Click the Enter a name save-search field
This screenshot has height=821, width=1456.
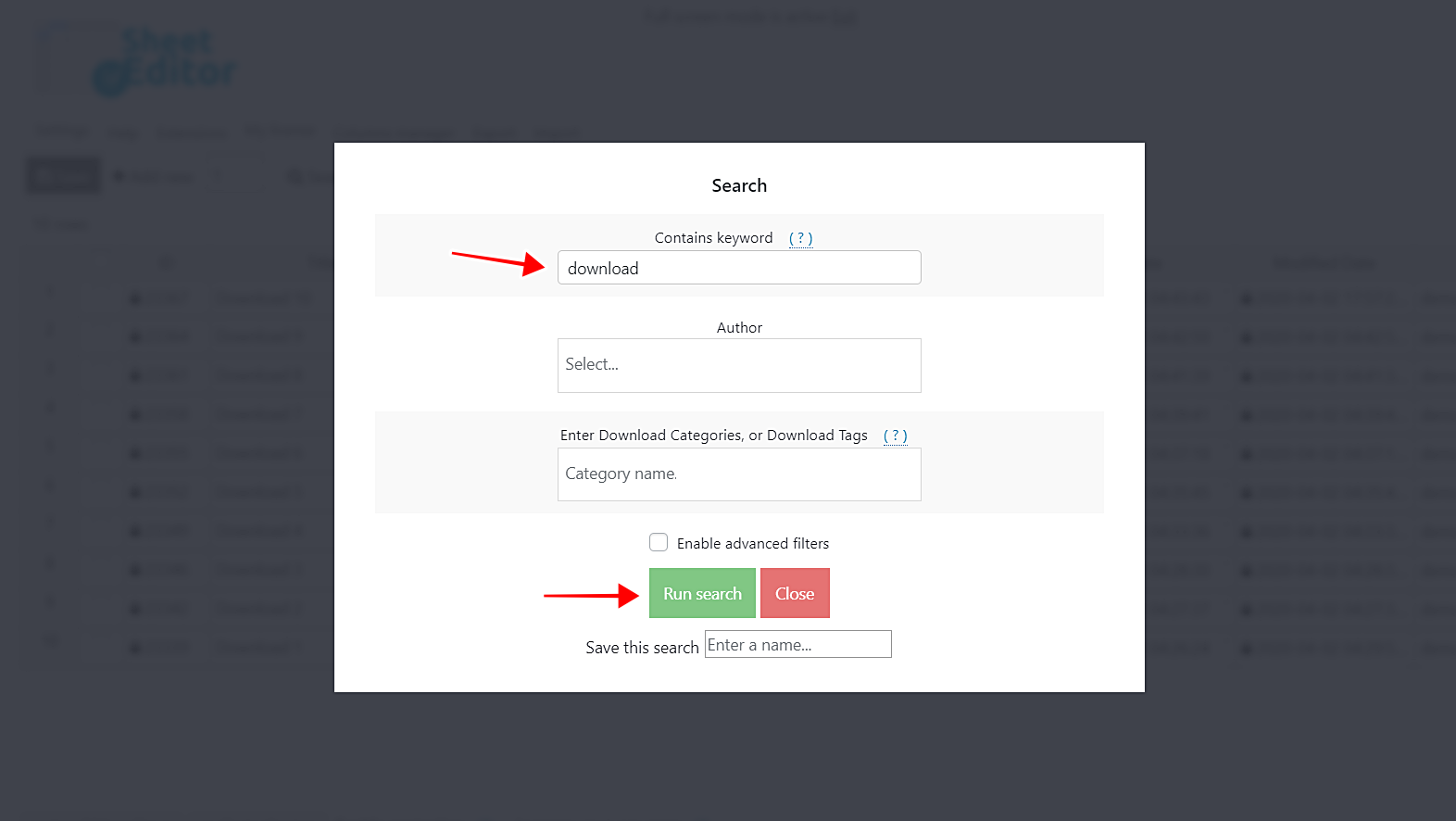tap(797, 644)
